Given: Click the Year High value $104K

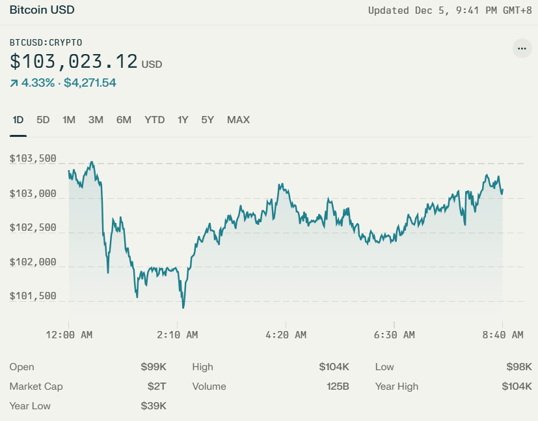Looking at the screenshot, I should [517, 386].
